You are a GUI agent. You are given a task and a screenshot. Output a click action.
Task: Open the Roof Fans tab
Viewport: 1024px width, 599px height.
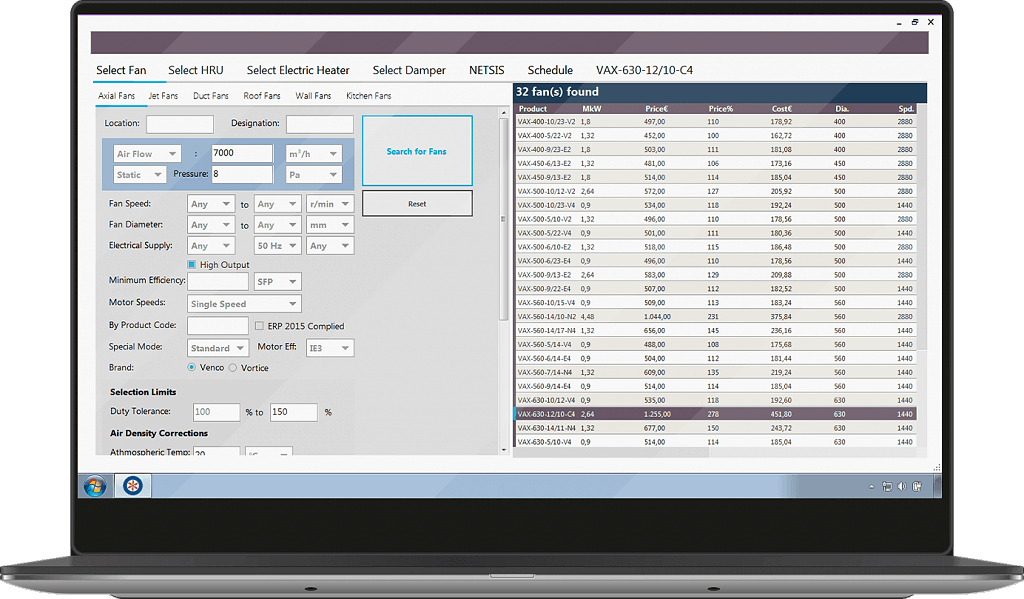[x=262, y=96]
